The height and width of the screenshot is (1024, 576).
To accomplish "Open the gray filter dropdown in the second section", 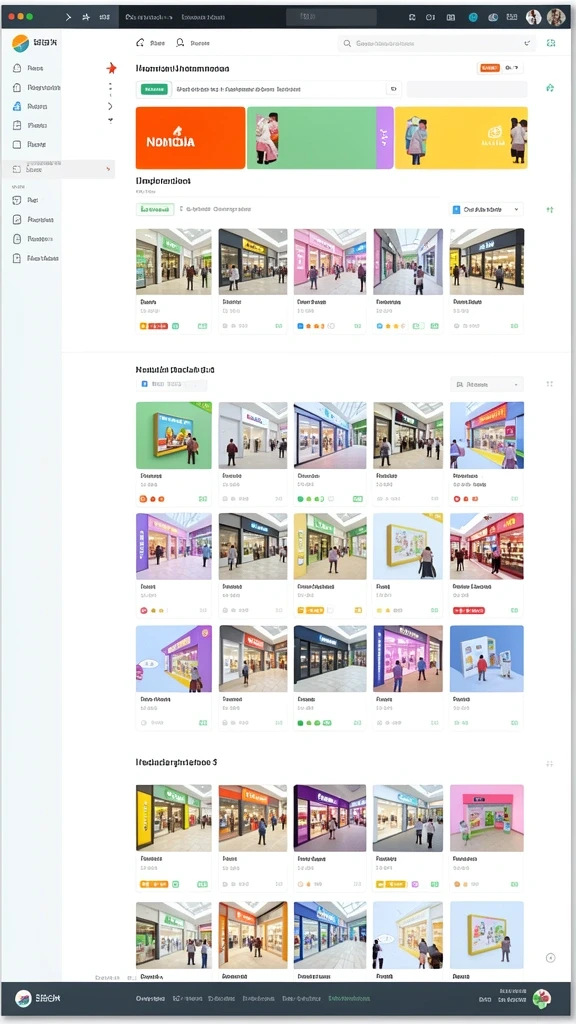I will click(x=487, y=385).
